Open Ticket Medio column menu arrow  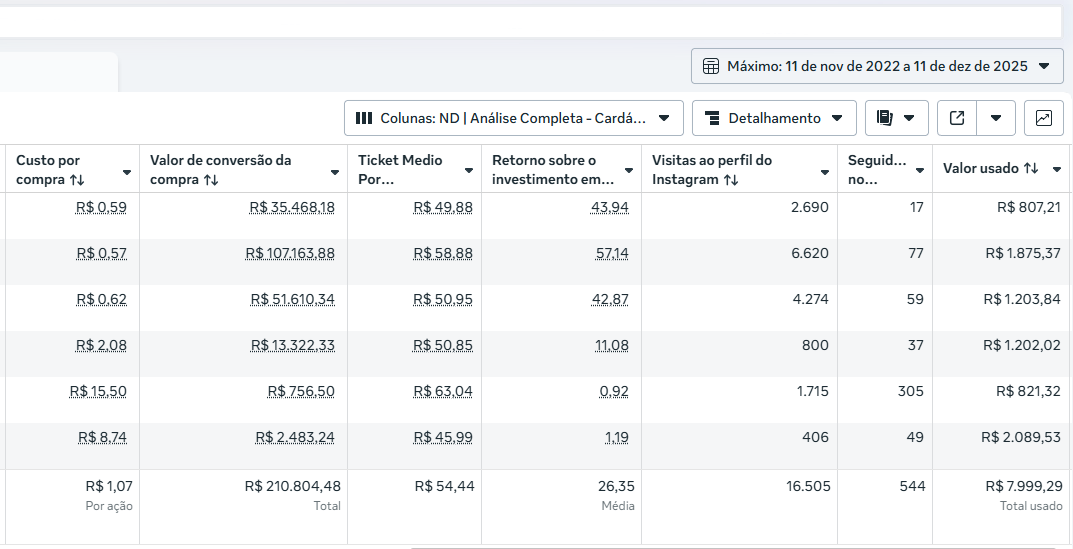(x=469, y=172)
